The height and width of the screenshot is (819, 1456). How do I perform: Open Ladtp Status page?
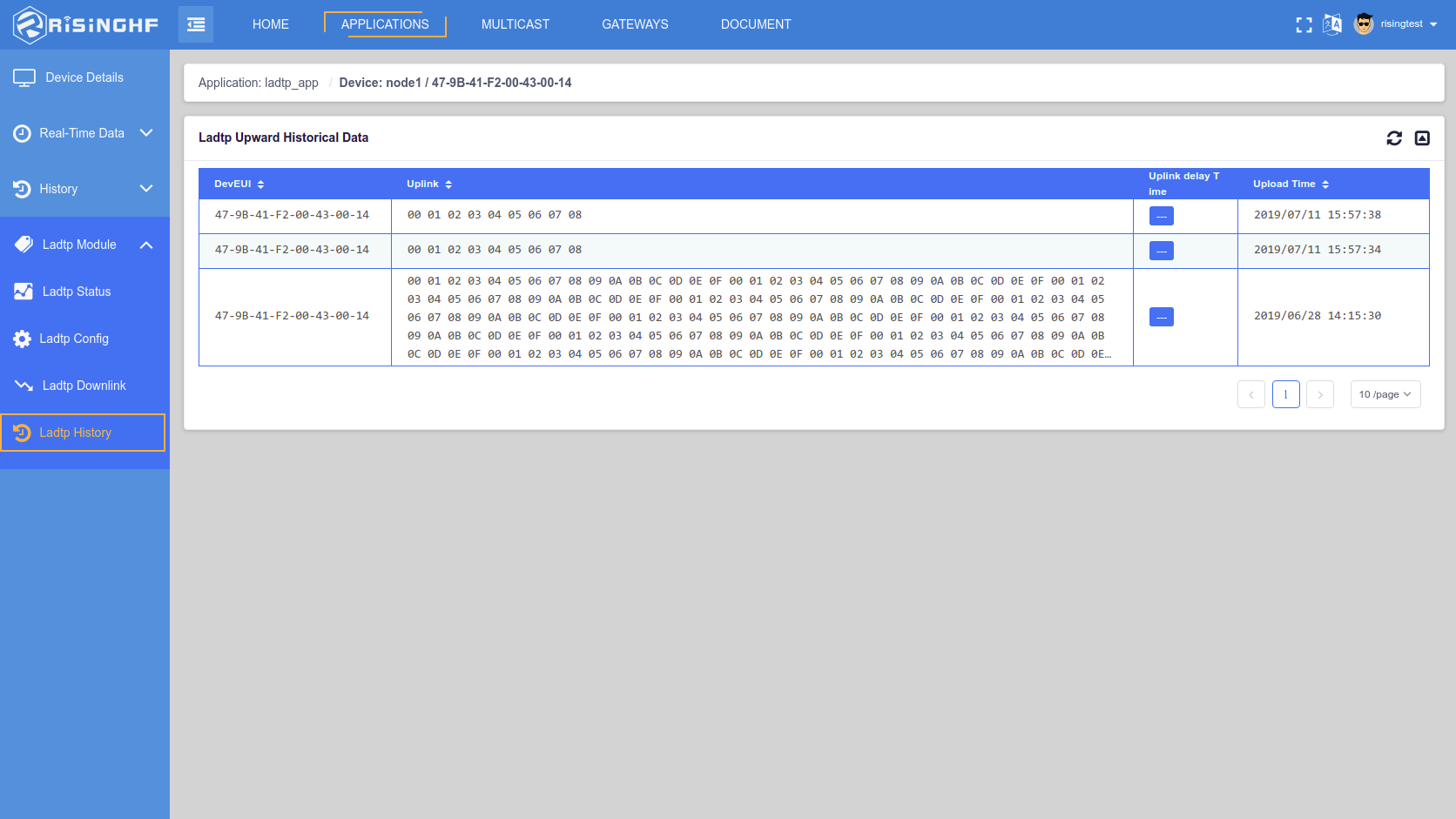77,292
